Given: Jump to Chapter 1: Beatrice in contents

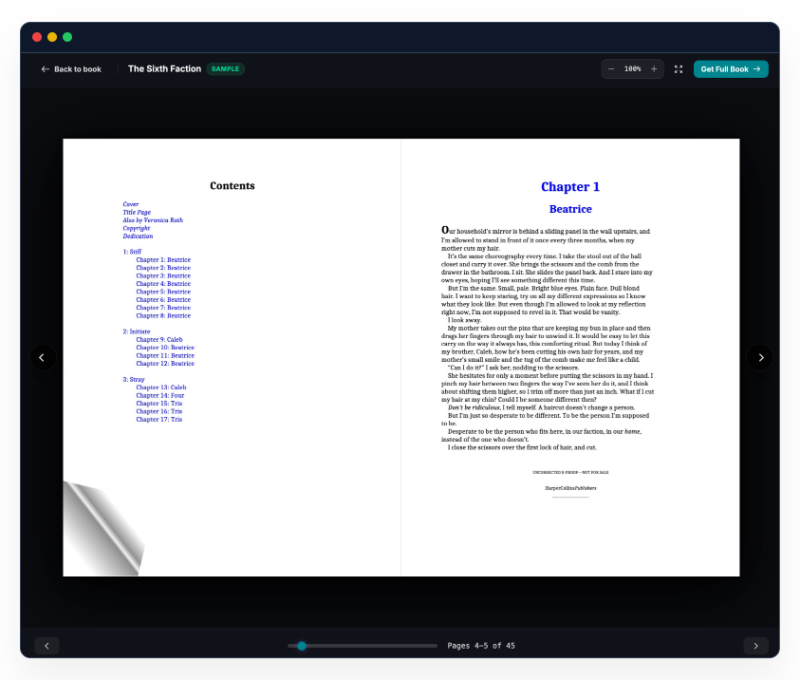Looking at the screenshot, I should click(163, 260).
